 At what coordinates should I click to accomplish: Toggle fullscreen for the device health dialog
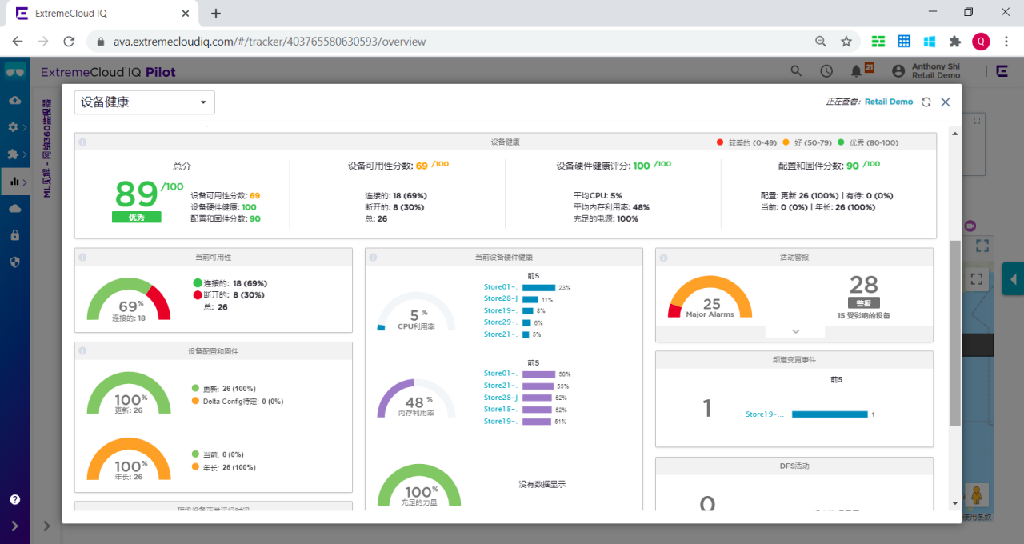coord(926,102)
